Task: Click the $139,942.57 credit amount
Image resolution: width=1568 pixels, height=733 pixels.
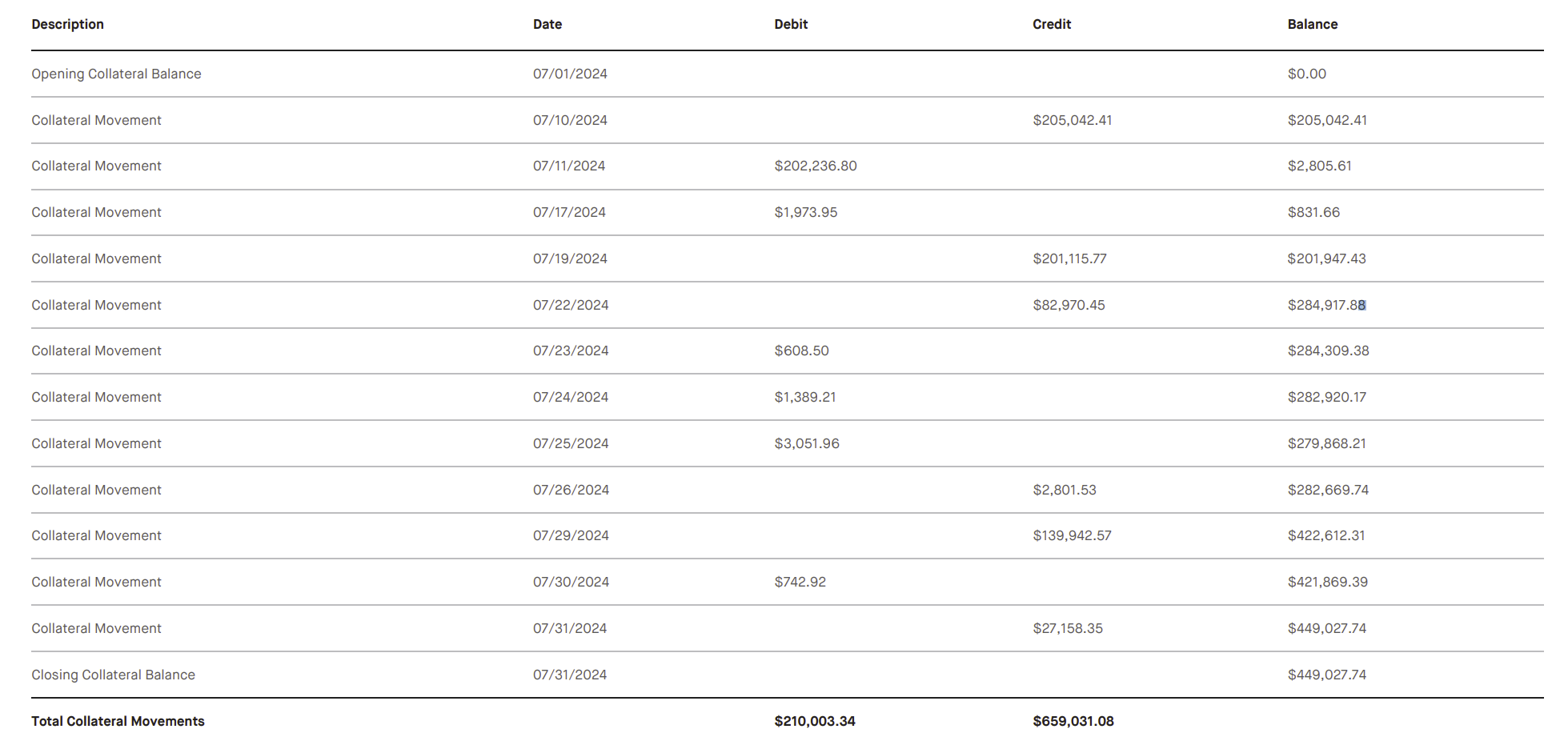Action: (x=1073, y=535)
